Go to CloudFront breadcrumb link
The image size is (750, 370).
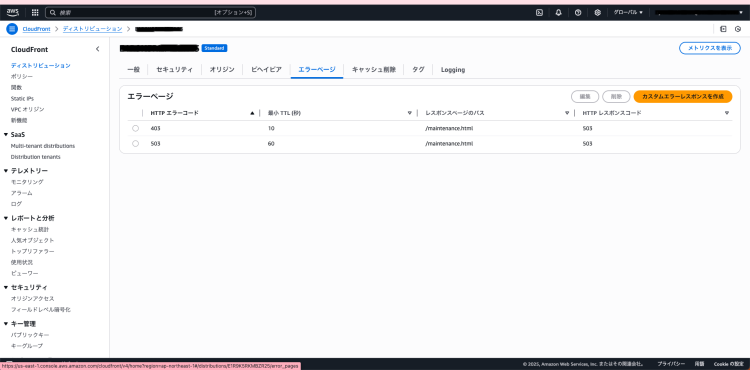point(36,29)
